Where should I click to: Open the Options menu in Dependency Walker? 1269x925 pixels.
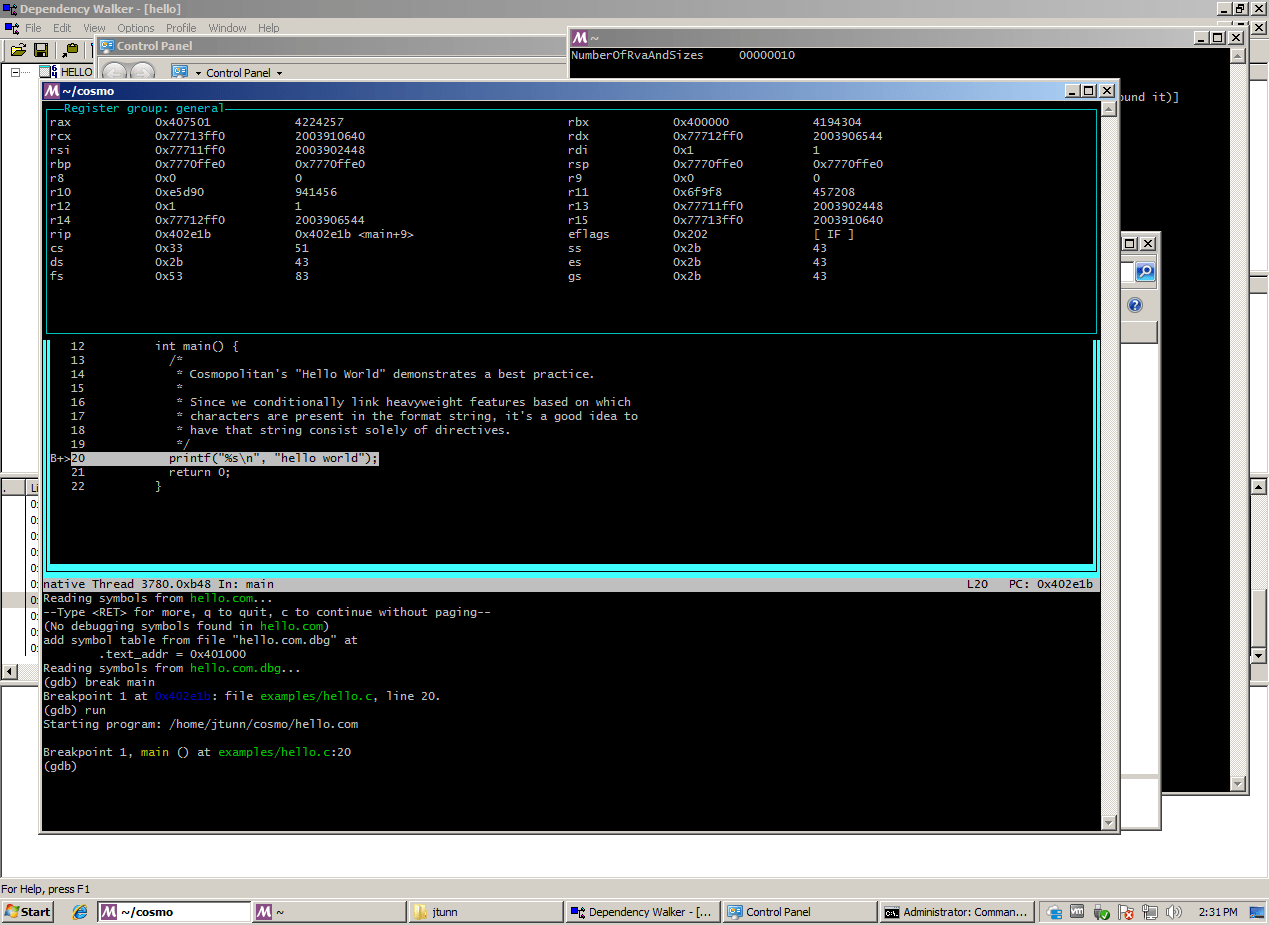pos(135,28)
